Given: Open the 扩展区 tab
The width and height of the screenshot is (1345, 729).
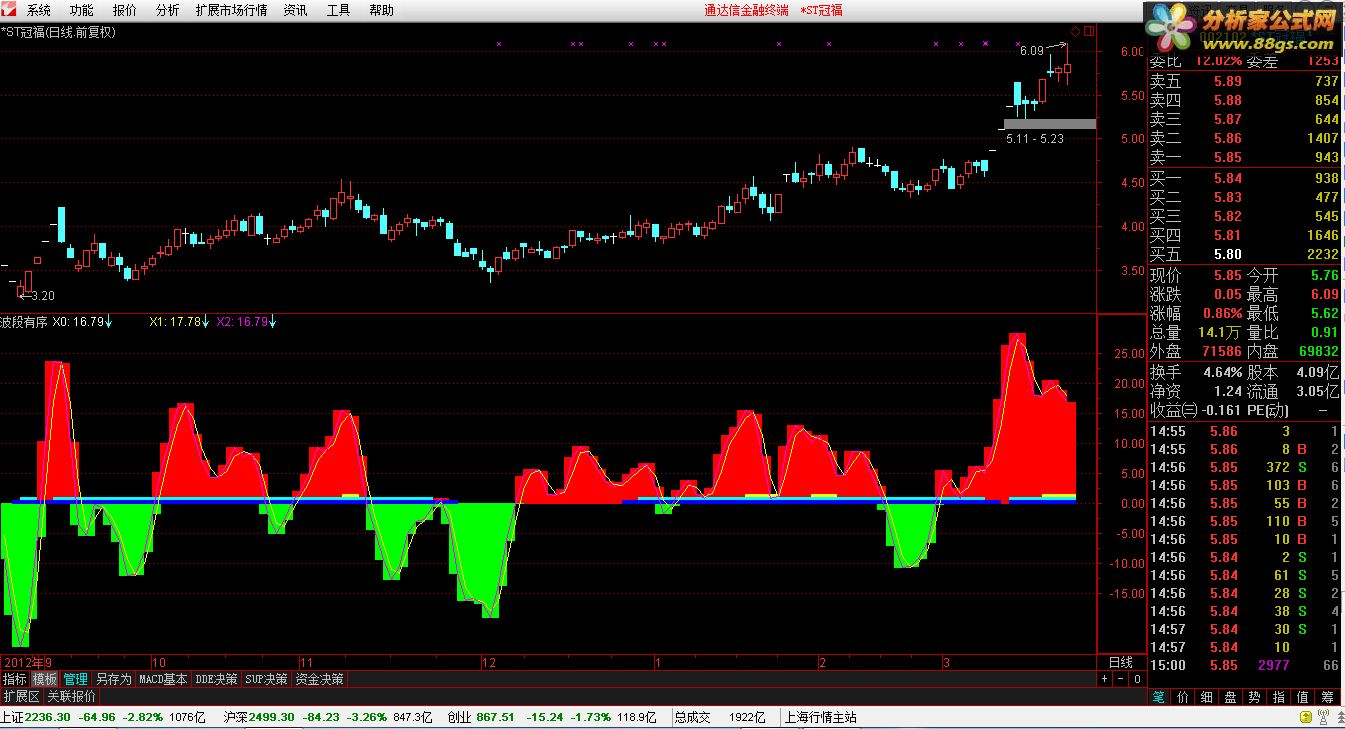Looking at the screenshot, I should coord(21,696).
